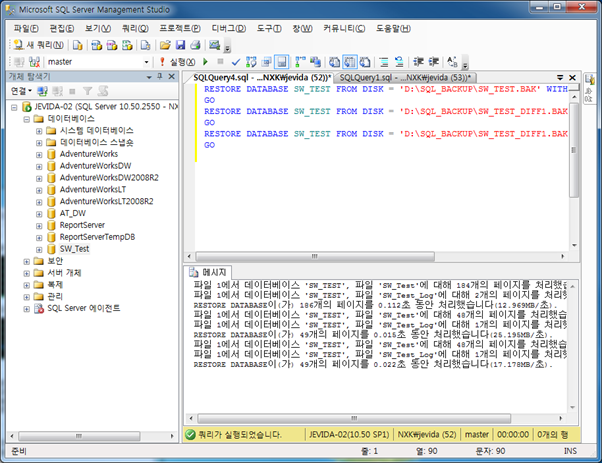The height and width of the screenshot is (463, 602).
Task: Toggle the highlighted Template Parameters icon
Action: pos(282,62)
